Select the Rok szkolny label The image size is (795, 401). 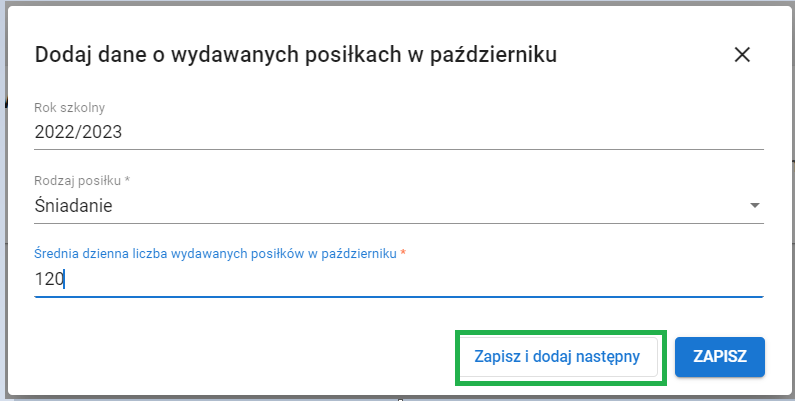click(x=69, y=107)
